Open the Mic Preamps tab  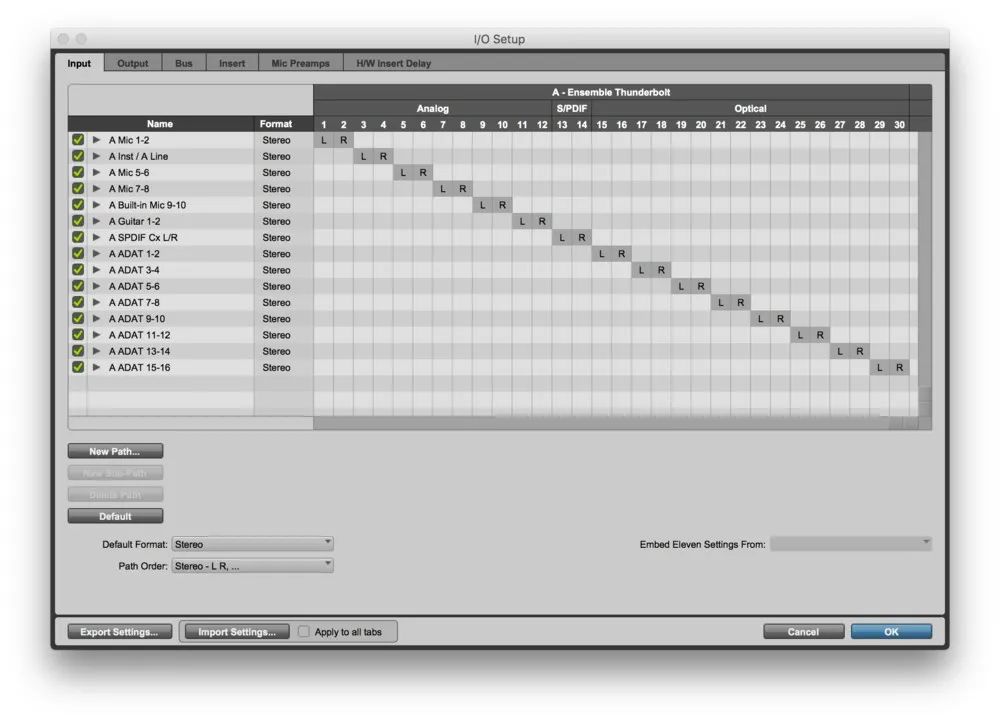300,63
